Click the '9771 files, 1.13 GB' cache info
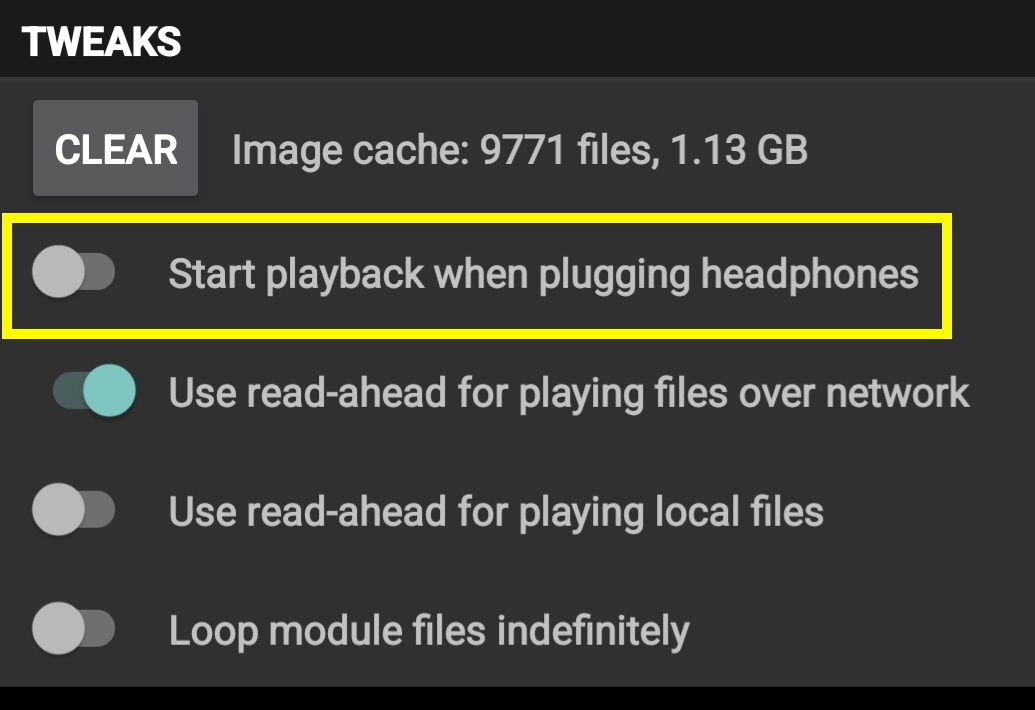 click(x=644, y=150)
